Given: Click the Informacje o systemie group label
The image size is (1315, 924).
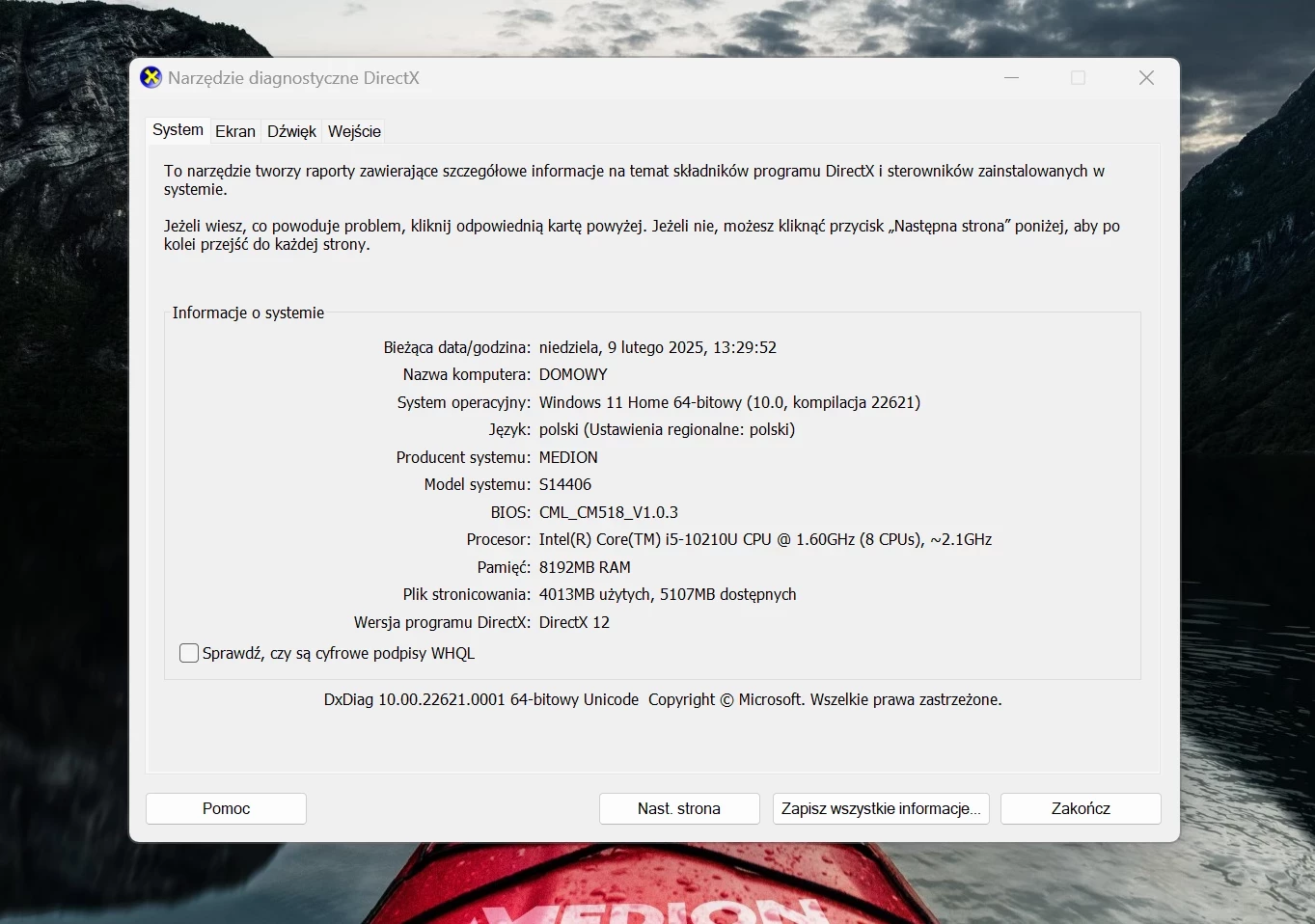Looking at the screenshot, I should click(248, 313).
